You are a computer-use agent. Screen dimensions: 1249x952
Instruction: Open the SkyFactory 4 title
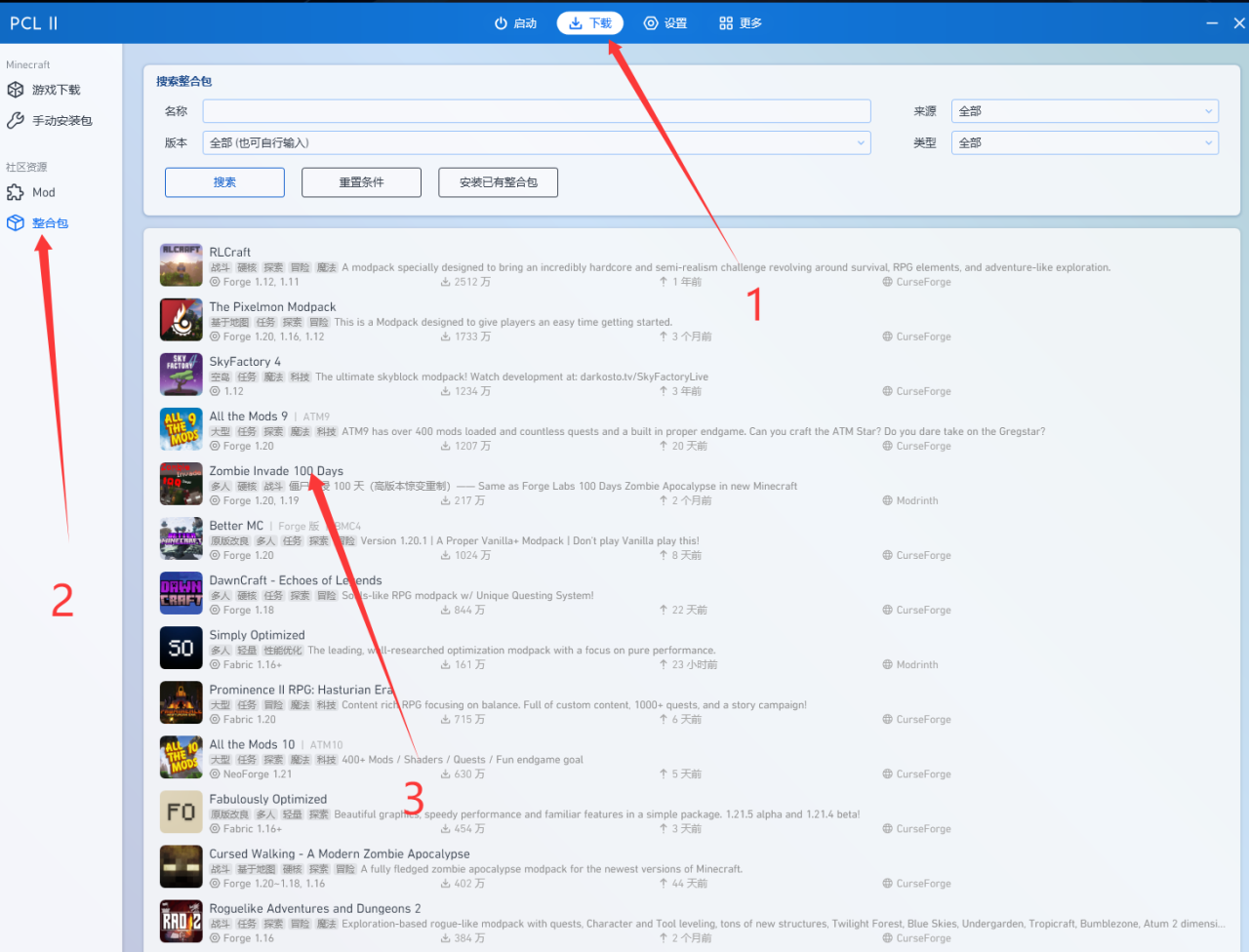tap(245, 362)
